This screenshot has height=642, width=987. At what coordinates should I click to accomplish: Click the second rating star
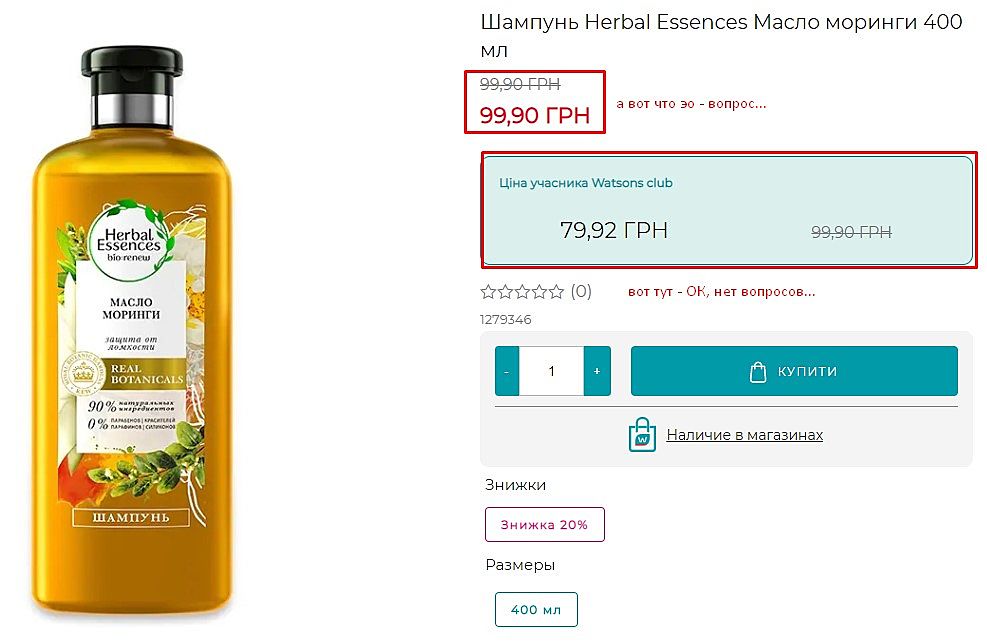(505, 292)
